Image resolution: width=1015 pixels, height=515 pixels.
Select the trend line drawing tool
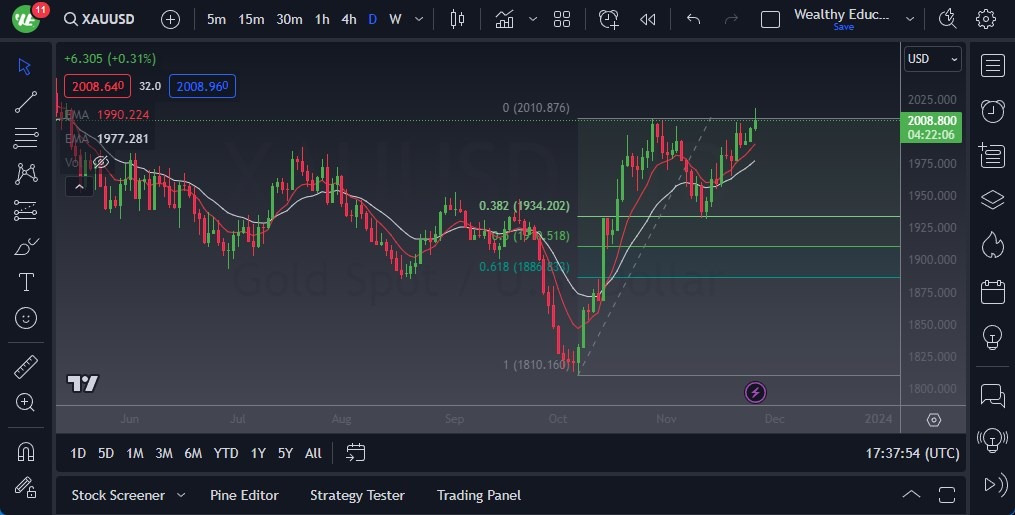click(x=26, y=102)
